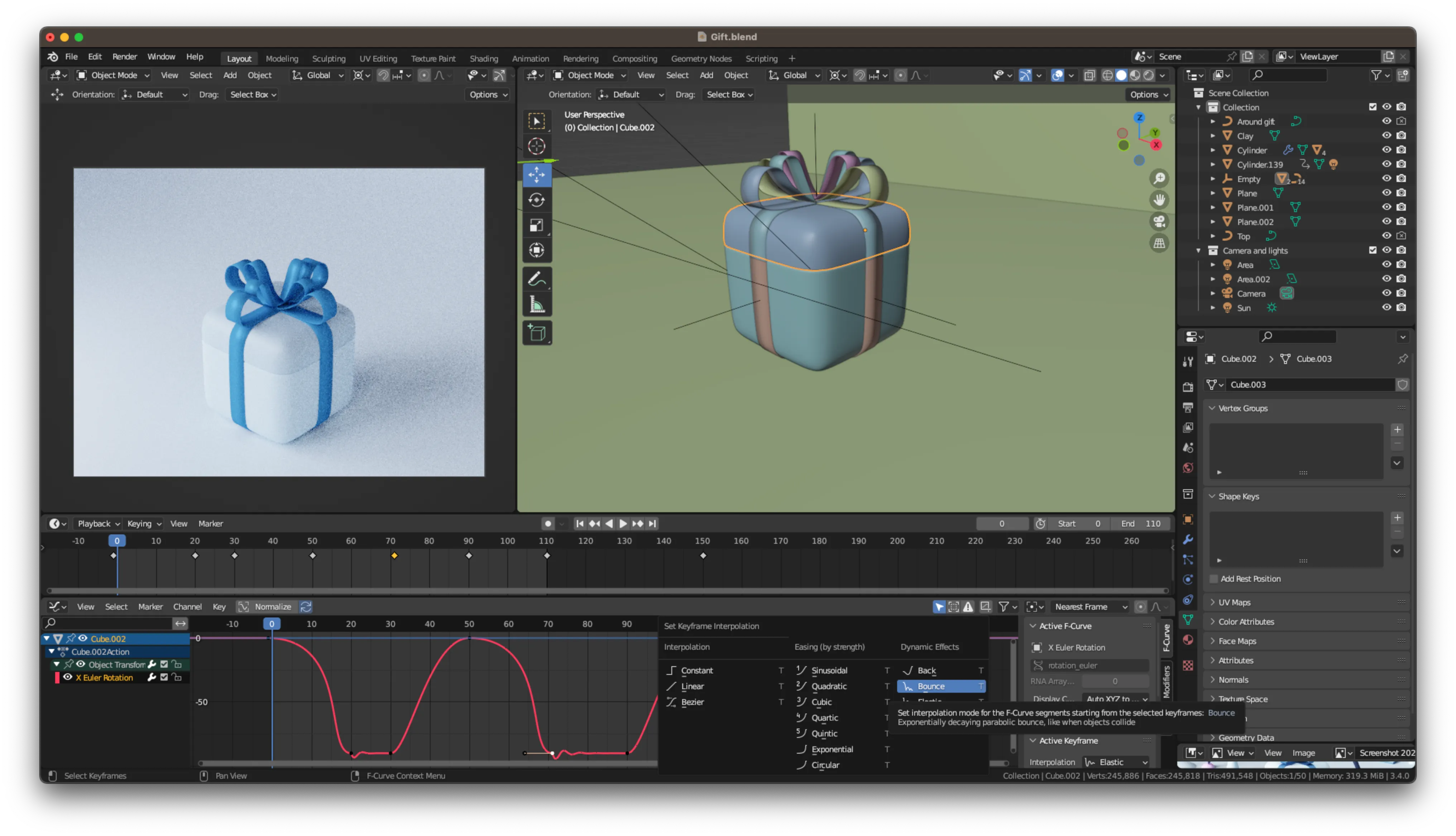
Task: Jump to the end frame
Action: (x=652, y=524)
